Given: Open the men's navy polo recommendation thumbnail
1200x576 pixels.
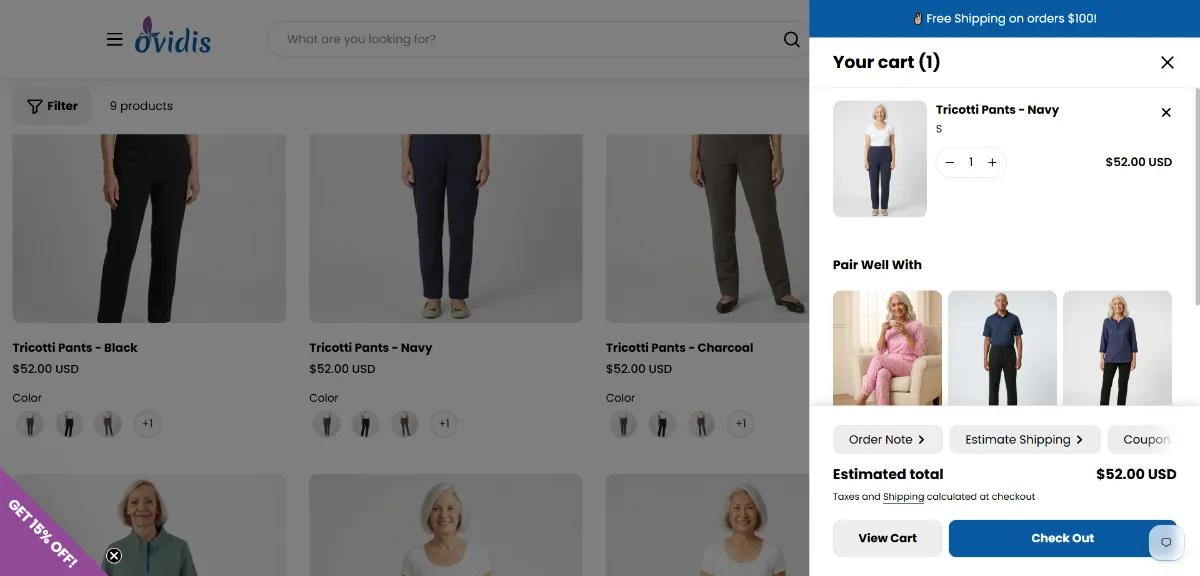Looking at the screenshot, I should tap(1002, 348).
